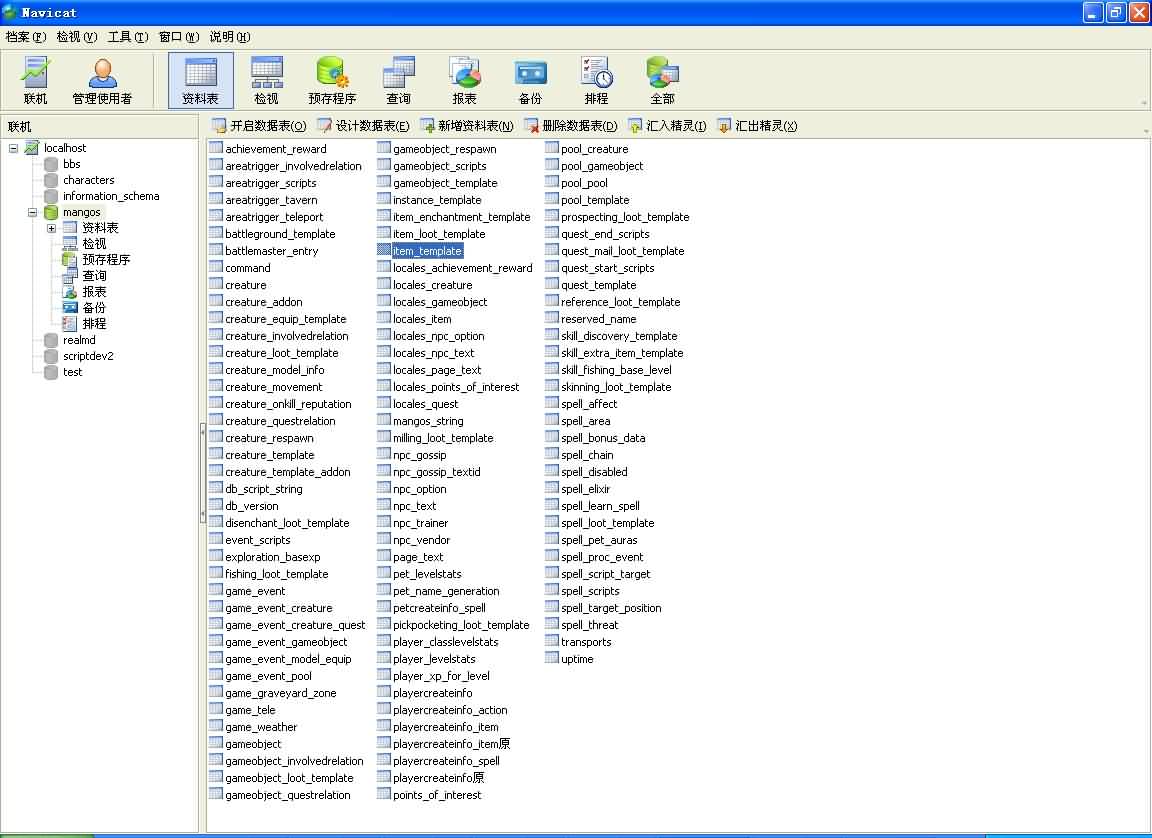Select the gameobject_respawn table
The width and height of the screenshot is (1152, 838).
point(444,149)
